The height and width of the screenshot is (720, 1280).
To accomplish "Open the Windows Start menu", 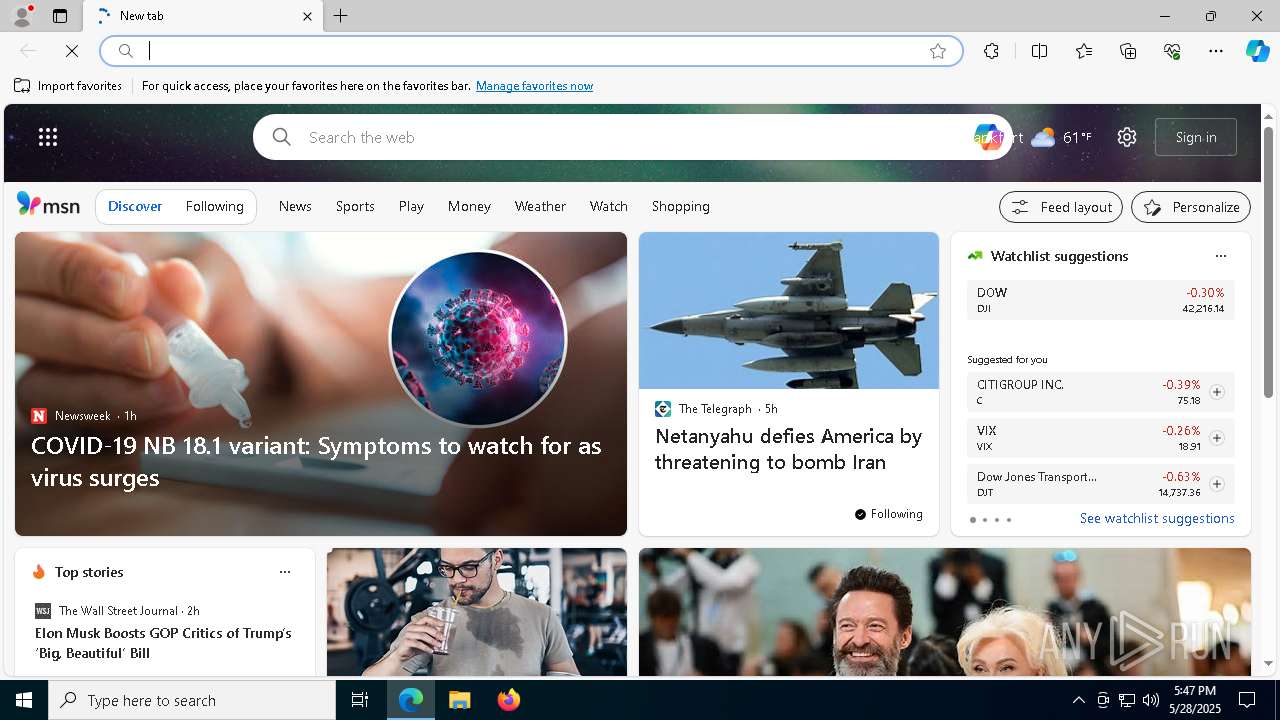I will point(24,700).
